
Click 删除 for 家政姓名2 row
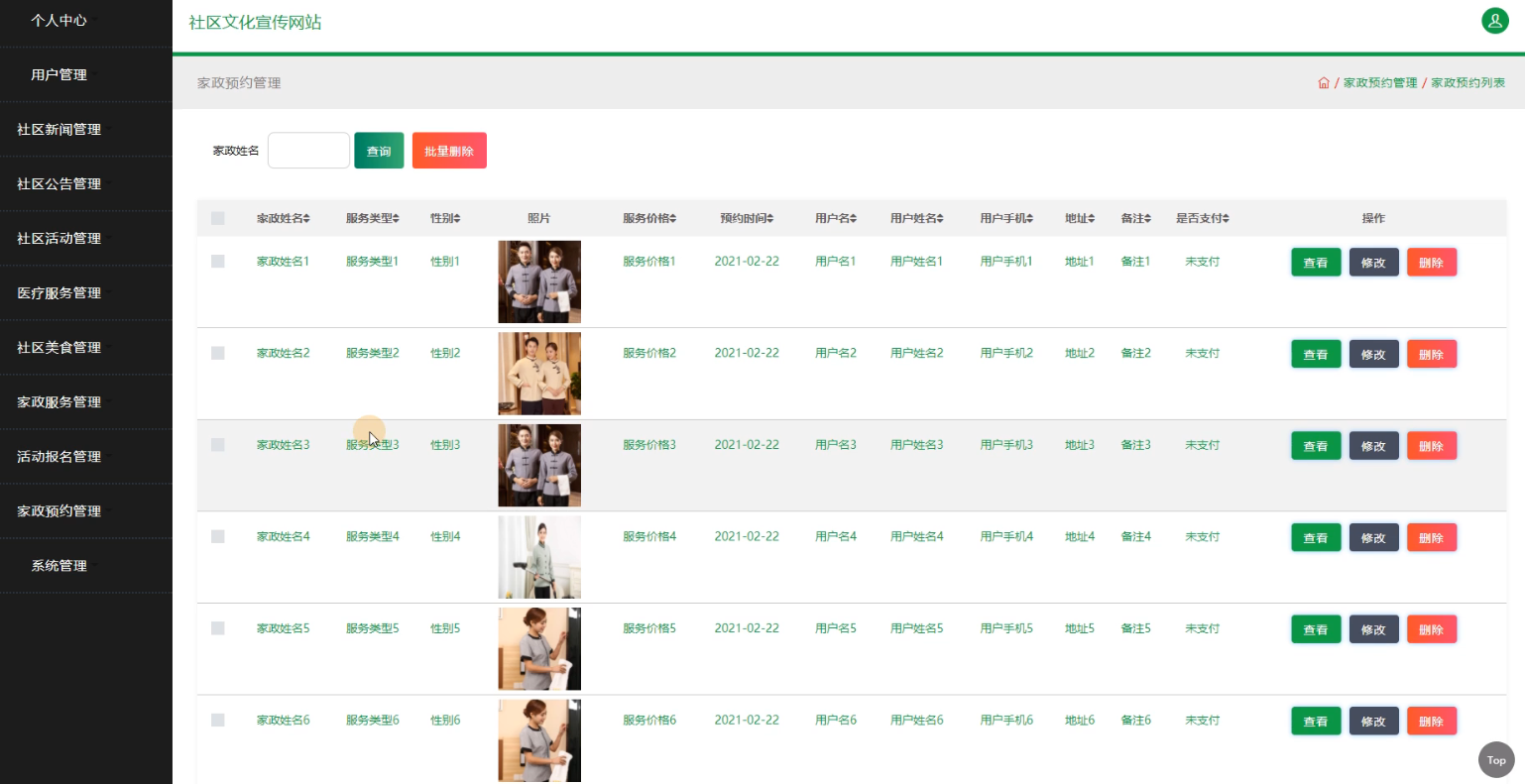coord(1431,354)
